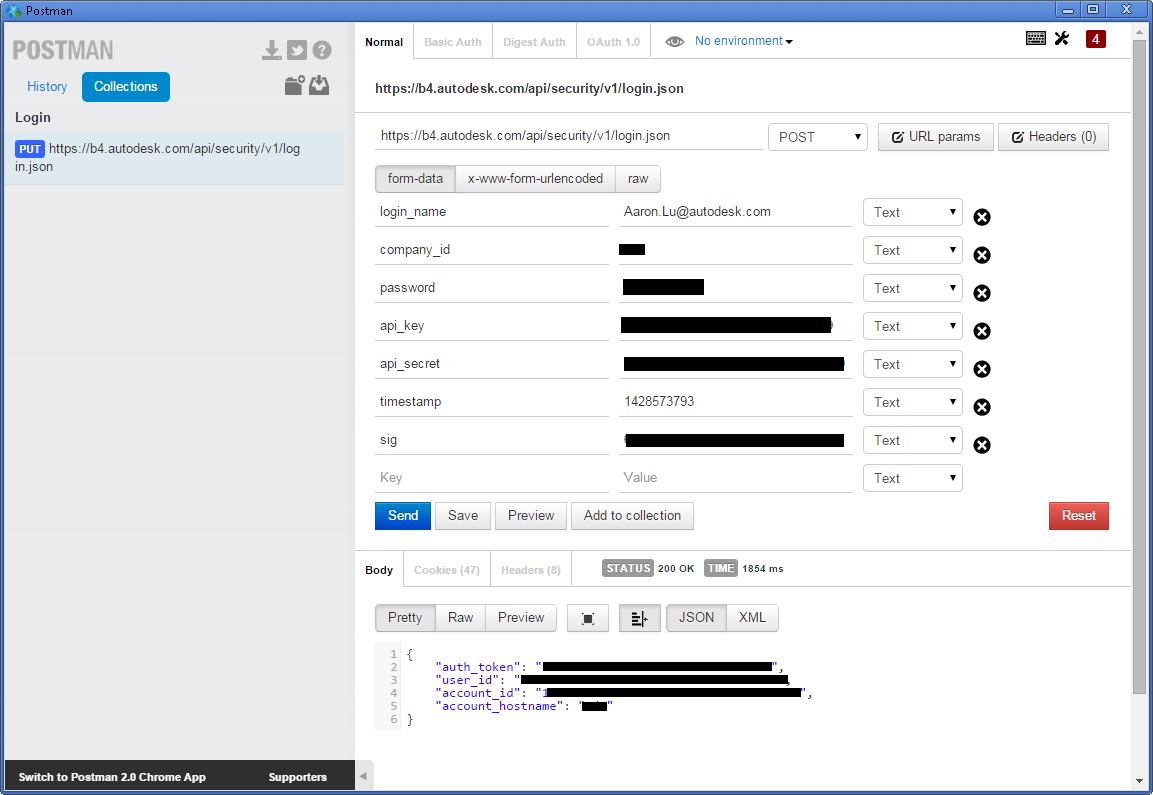Click the red notification badge showing 4
This screenshot has width=1153, height=795.
point(1096,39)
